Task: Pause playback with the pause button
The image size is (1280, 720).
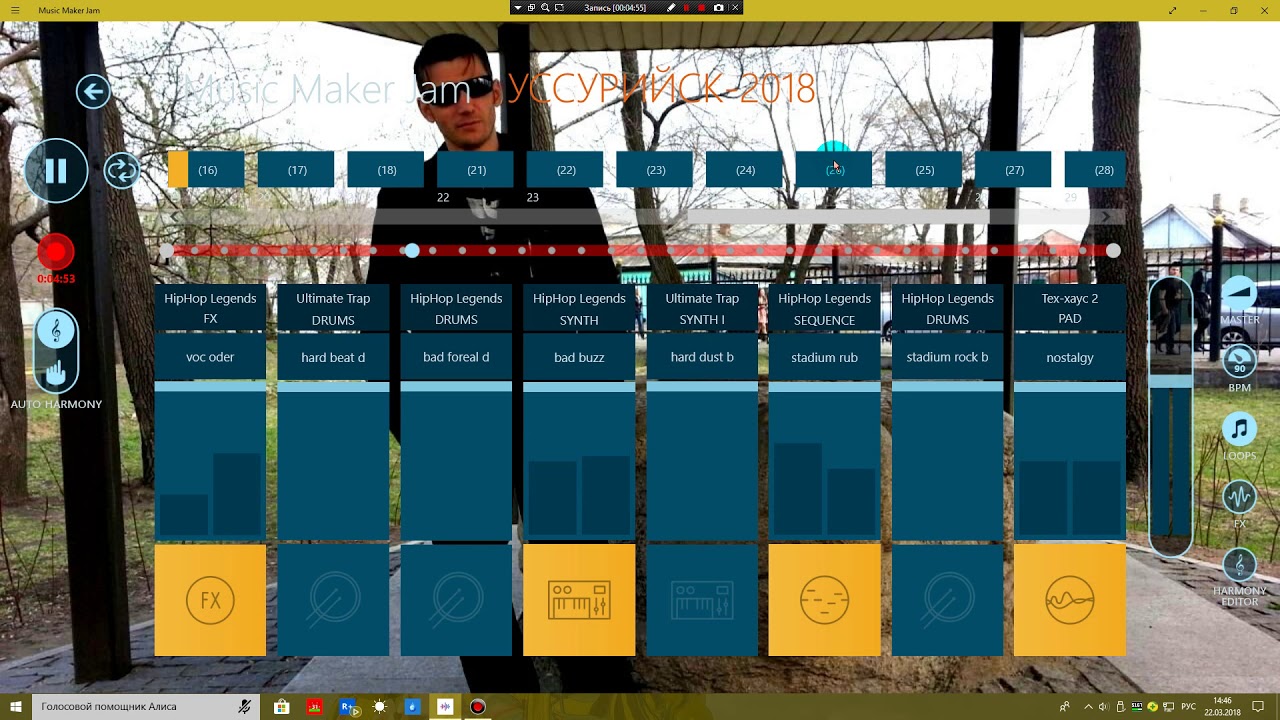Action: [x=56, y=171]
